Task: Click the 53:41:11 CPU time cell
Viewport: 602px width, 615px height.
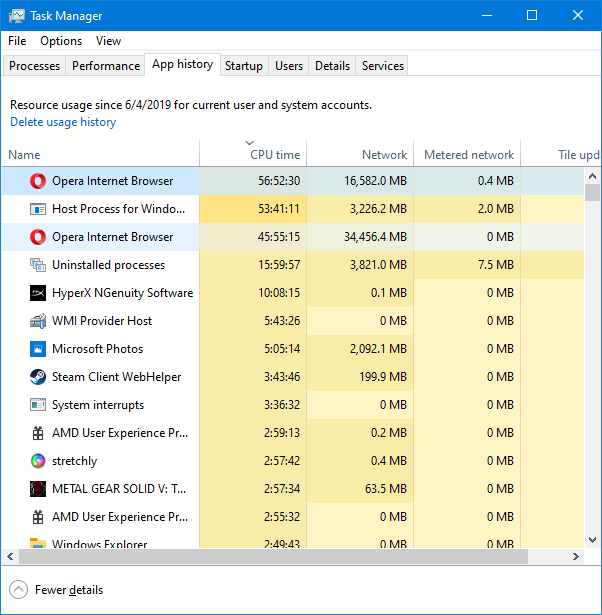Action: point(253,209)
